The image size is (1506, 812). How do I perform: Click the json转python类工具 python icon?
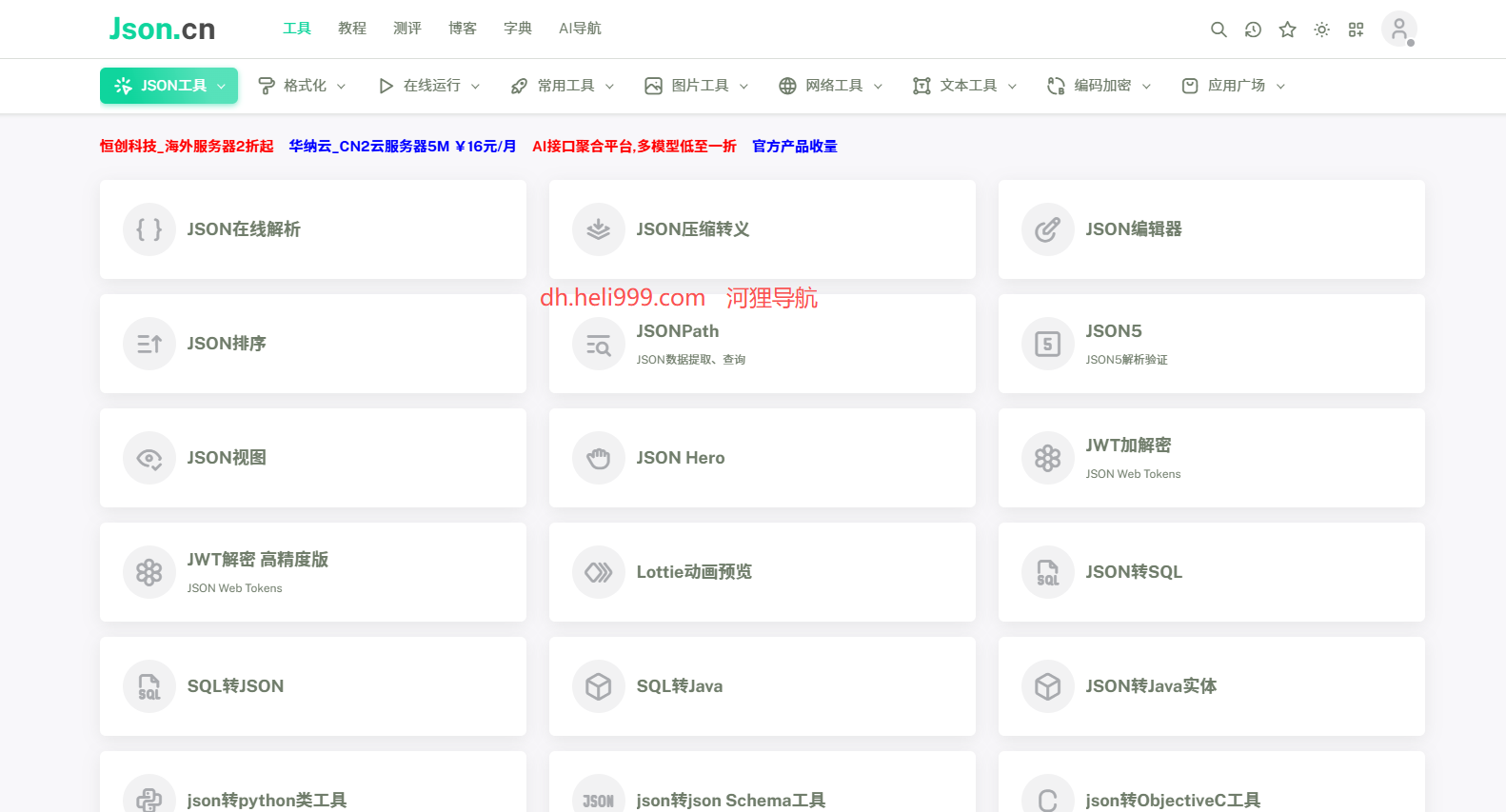coord(149,794)
